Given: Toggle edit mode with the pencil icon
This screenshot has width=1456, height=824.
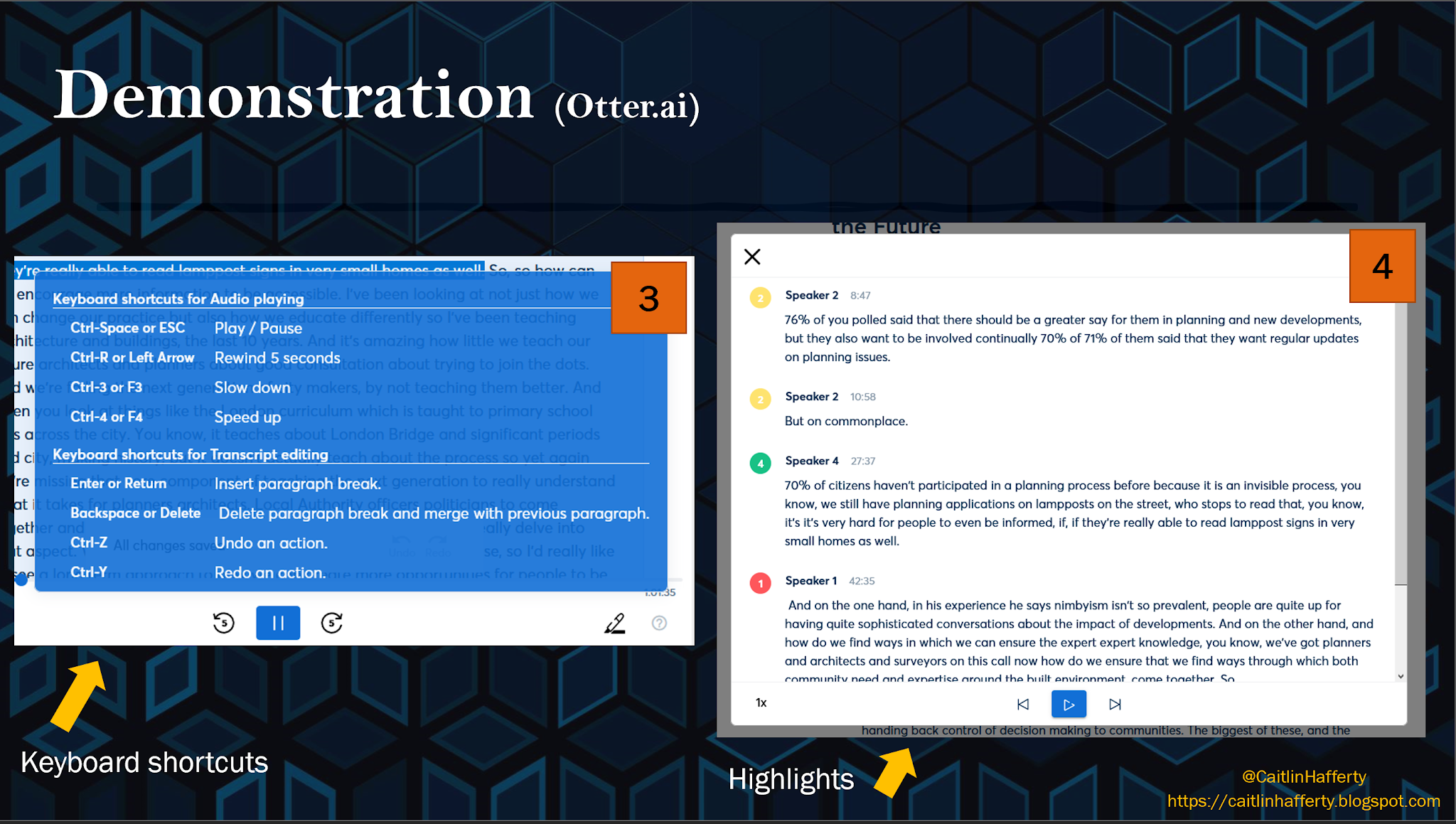Looking at the screenshot, I should (x=615, y=623).
